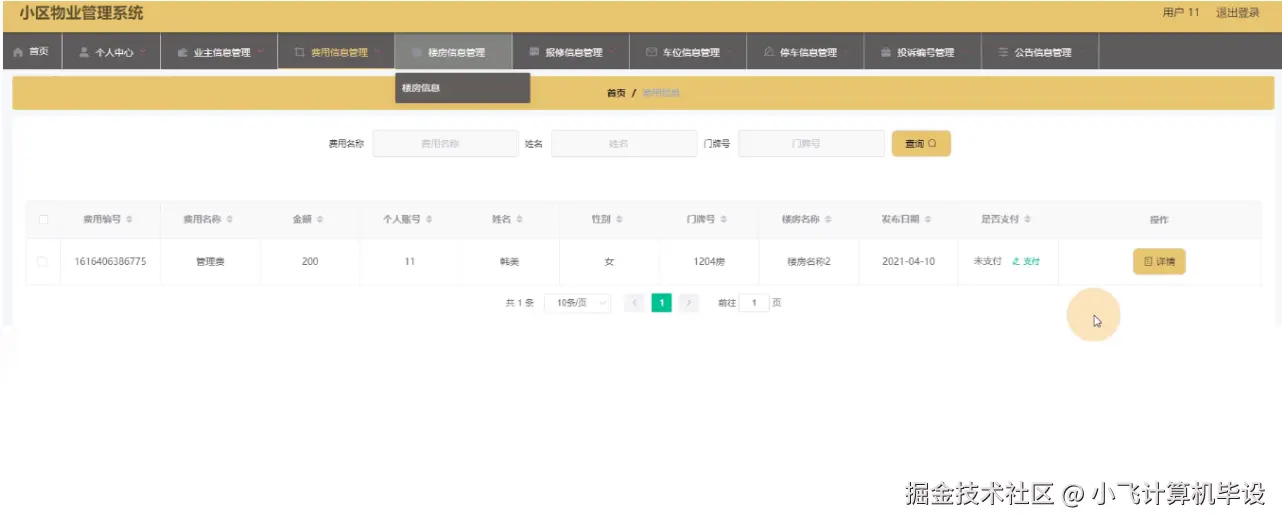1282x524 pixels.
Task: Click the 200 amount cell
Action: tap(310, 261)
